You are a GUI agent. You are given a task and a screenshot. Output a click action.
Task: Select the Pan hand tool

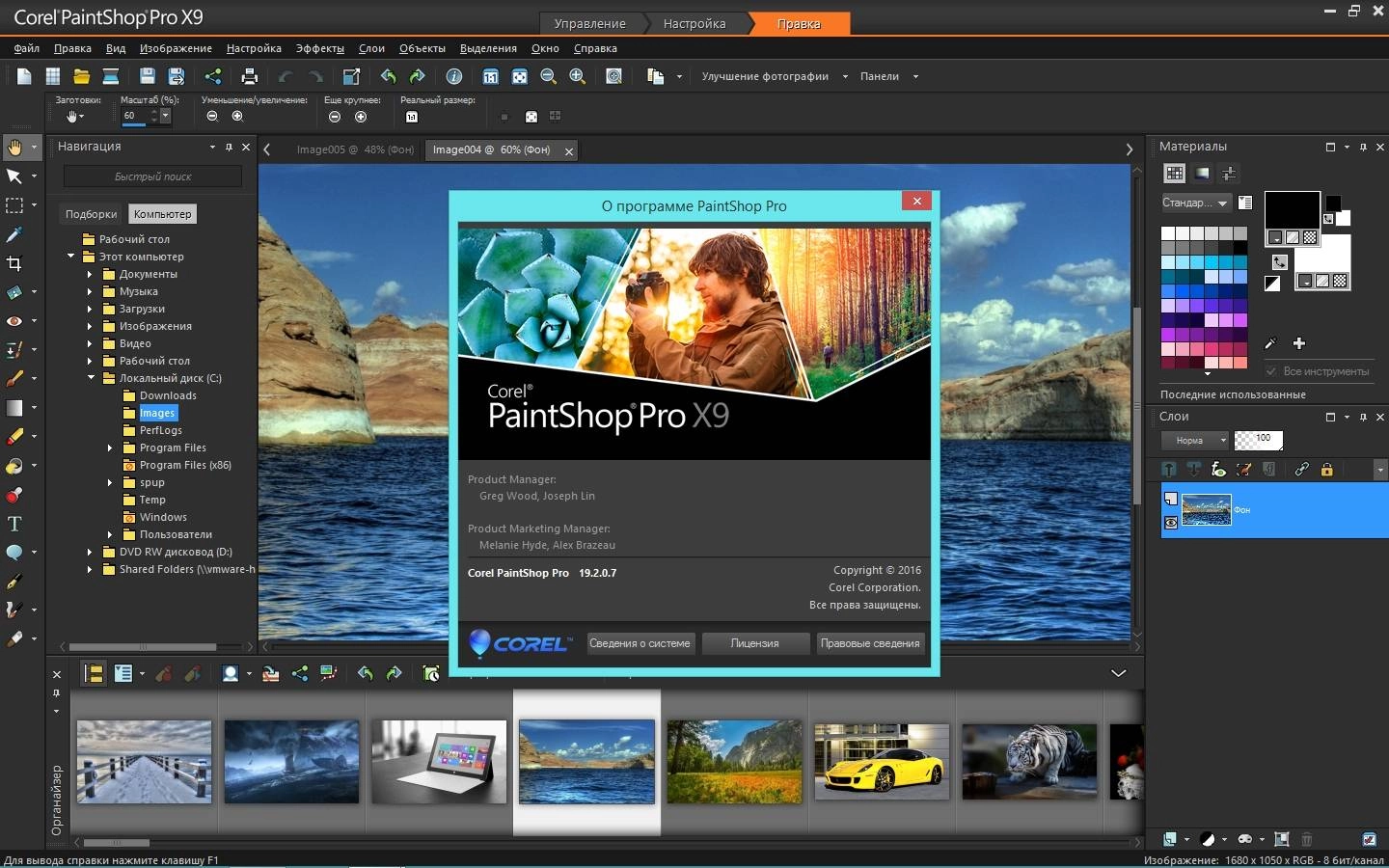coord(14,148)
